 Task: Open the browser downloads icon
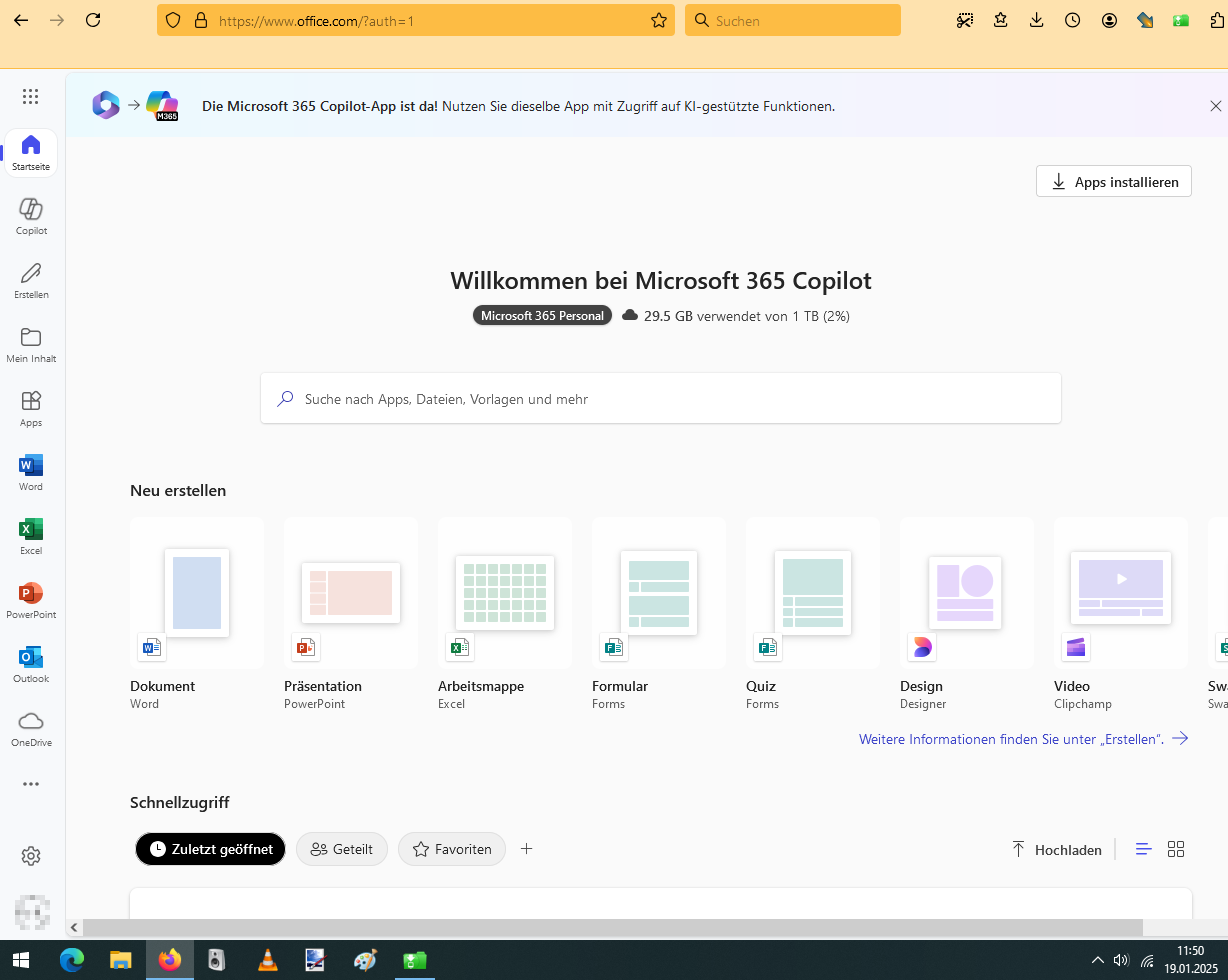(1037, 20)
